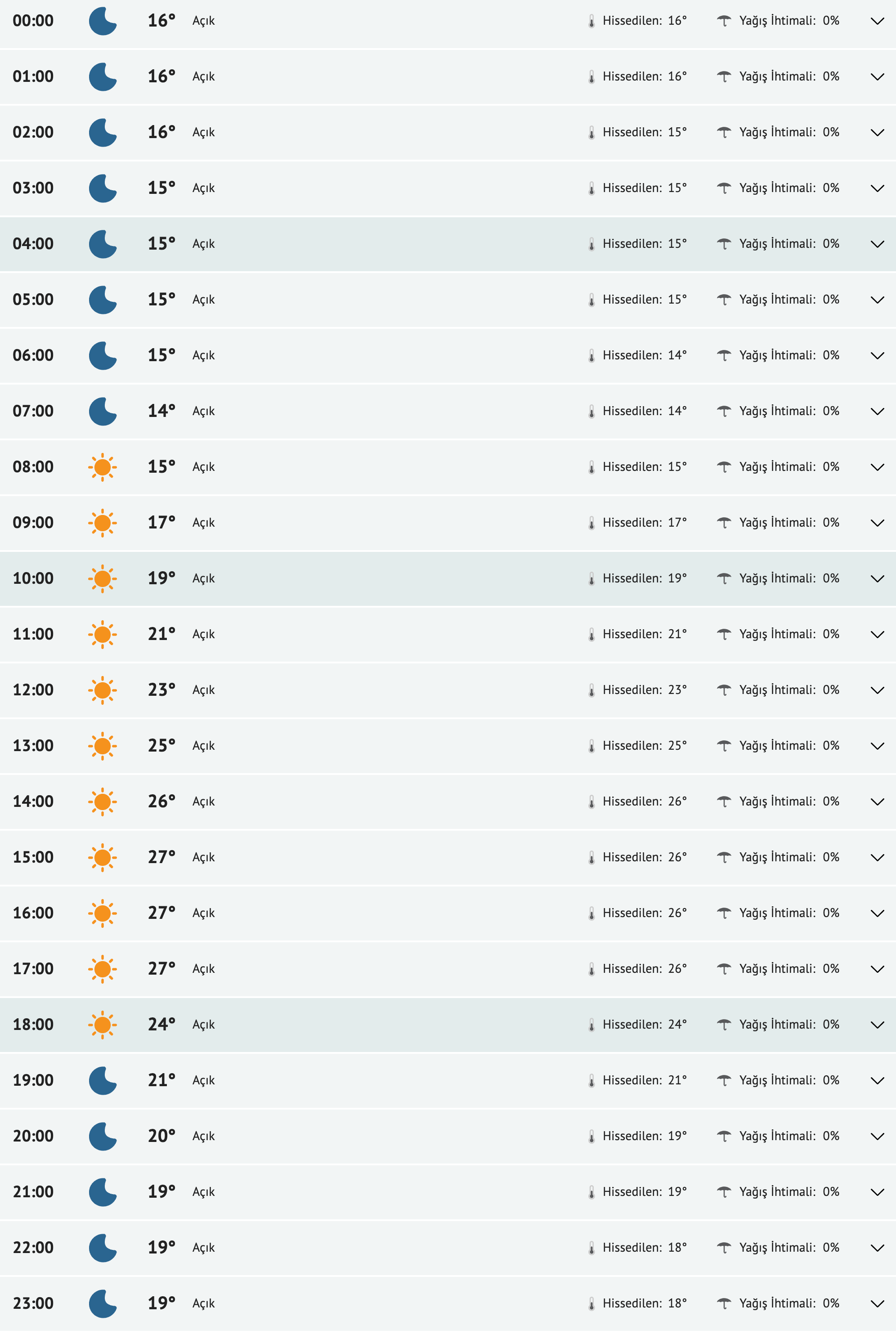
Task: Expand the 09:00 forecast row chevron
Action: 877,524
